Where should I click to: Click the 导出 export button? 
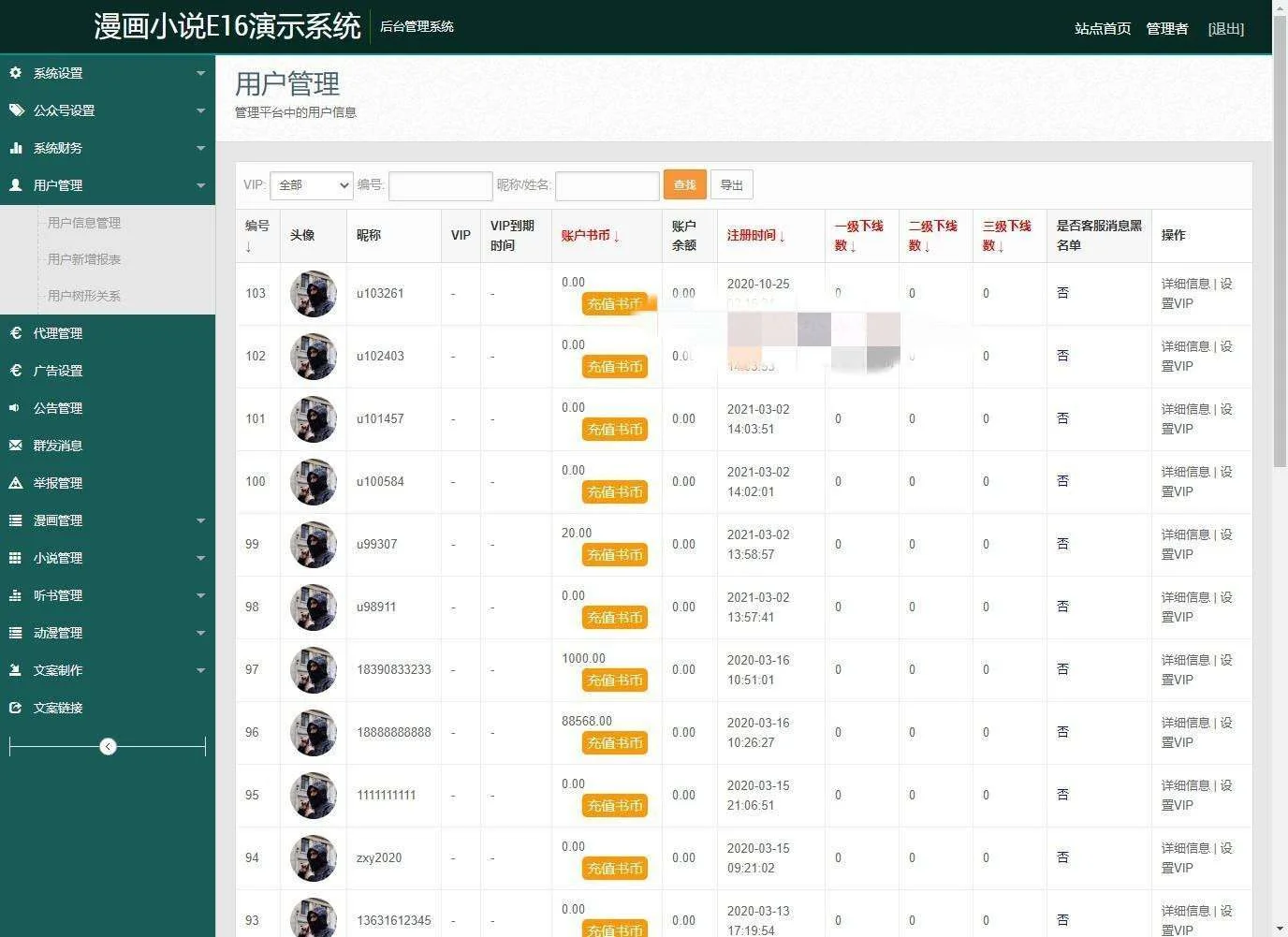pyautogui.click(x=731, y=185)
